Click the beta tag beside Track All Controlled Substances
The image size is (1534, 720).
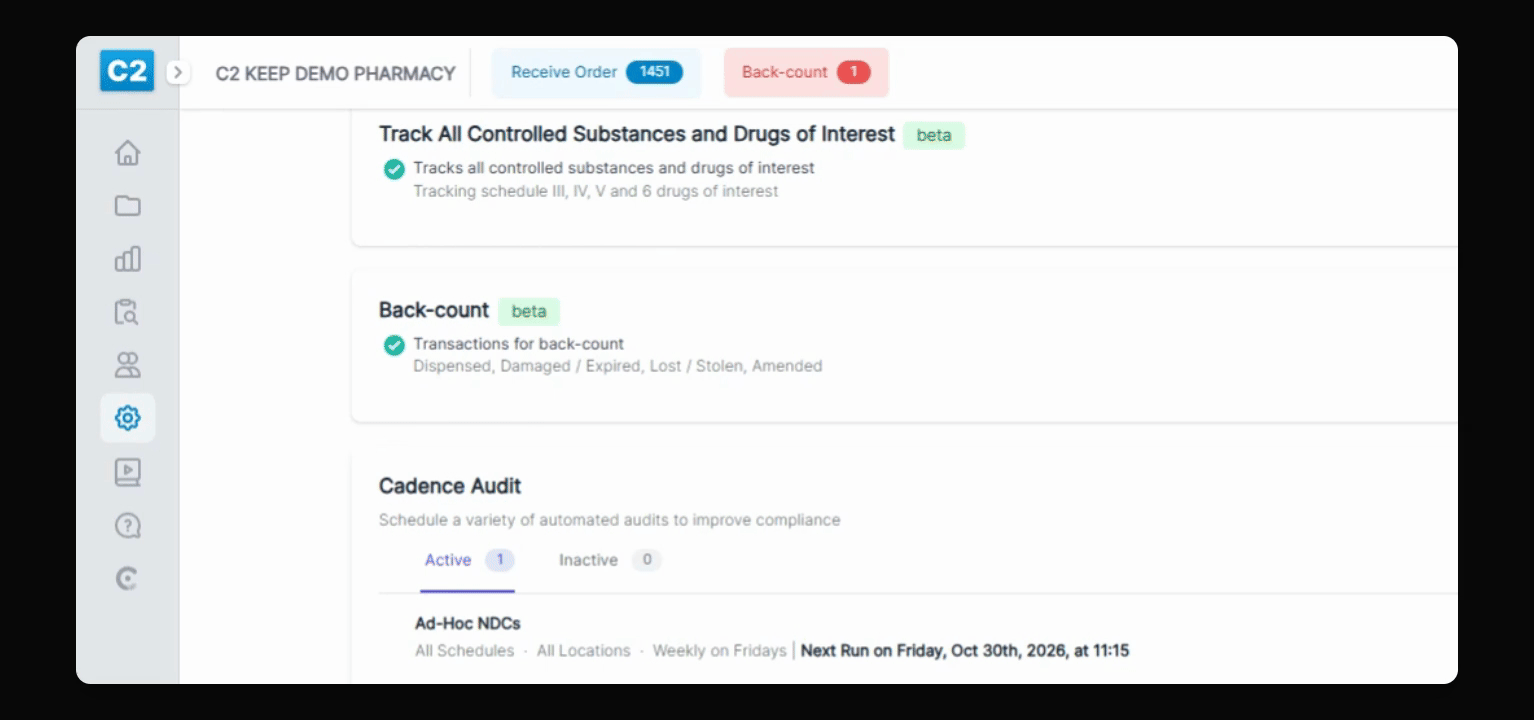pyautogui.click(x=934, y=135)
